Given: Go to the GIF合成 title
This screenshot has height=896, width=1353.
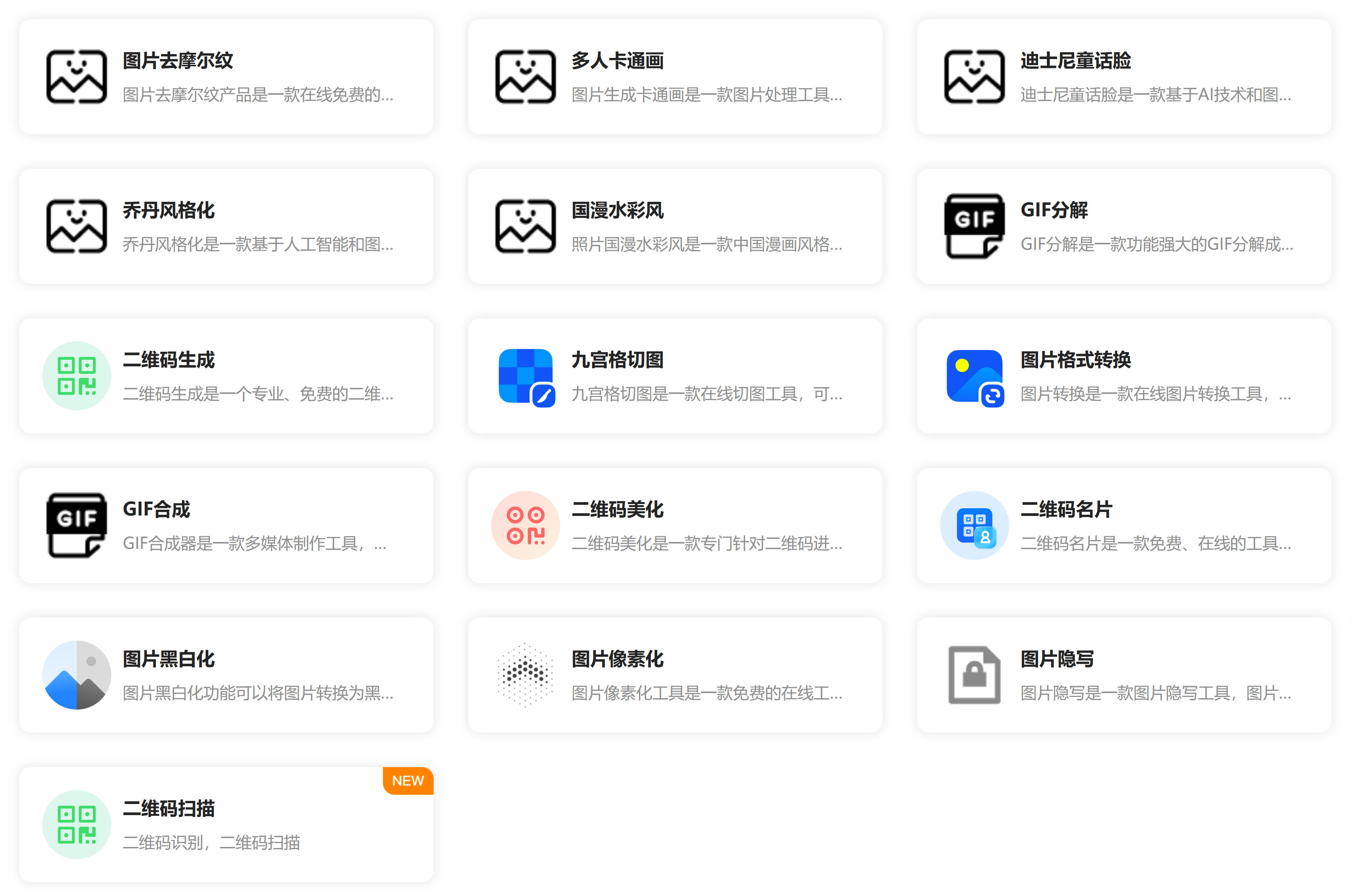Looking at the screenshot, I should coord(156,509).
